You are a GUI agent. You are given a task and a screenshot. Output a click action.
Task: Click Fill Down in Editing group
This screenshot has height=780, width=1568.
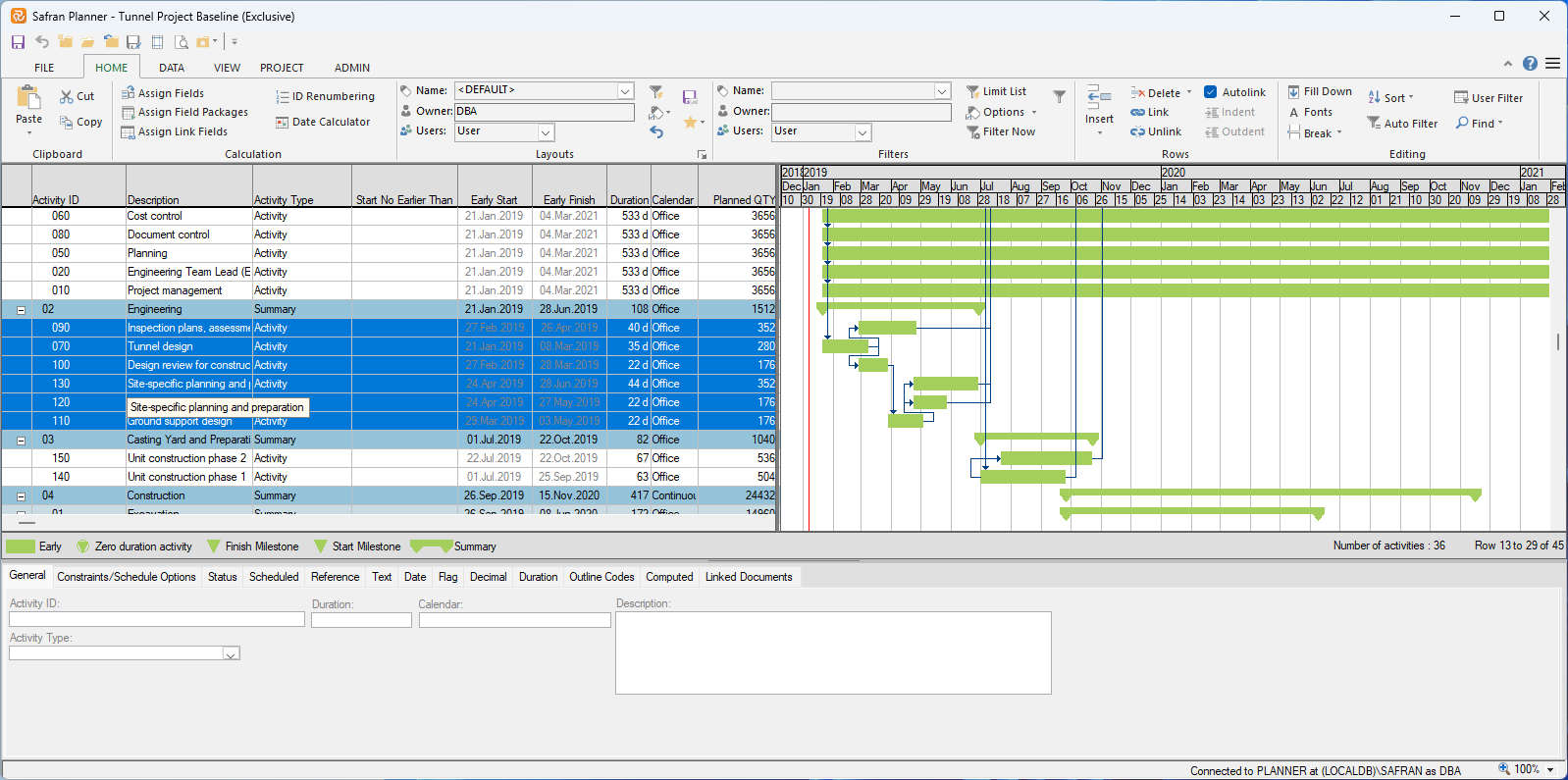pyautogui.click(x=1320, y=91)
